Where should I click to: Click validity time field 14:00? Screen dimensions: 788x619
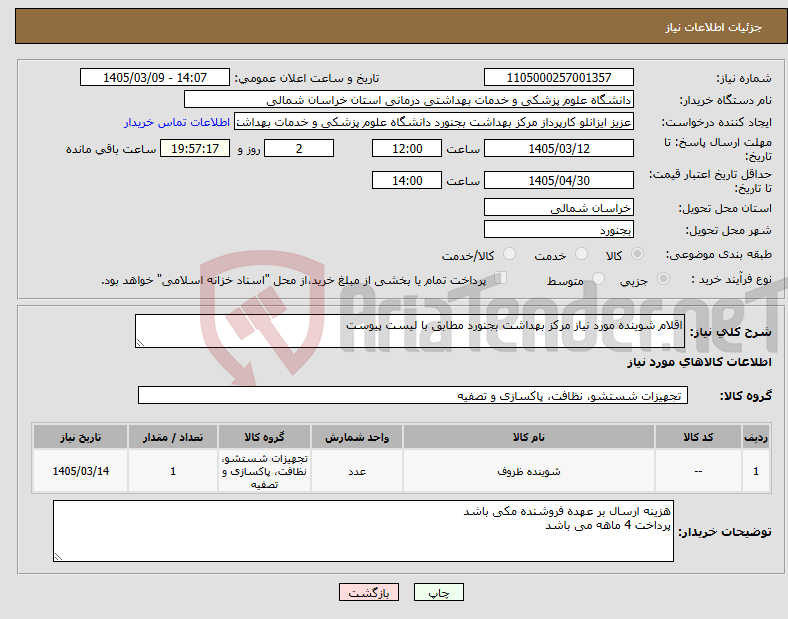point(407,180)
